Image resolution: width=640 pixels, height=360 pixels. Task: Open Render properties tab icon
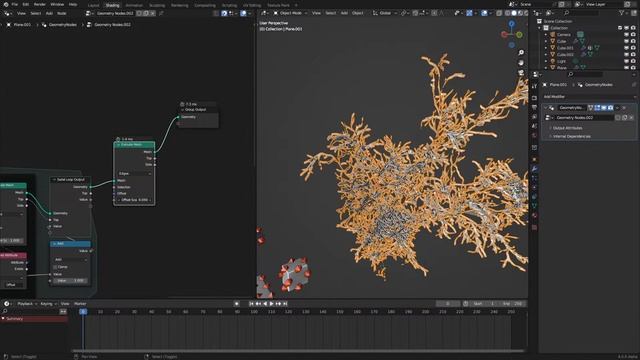pyautogui.click(x=534, y=98)
